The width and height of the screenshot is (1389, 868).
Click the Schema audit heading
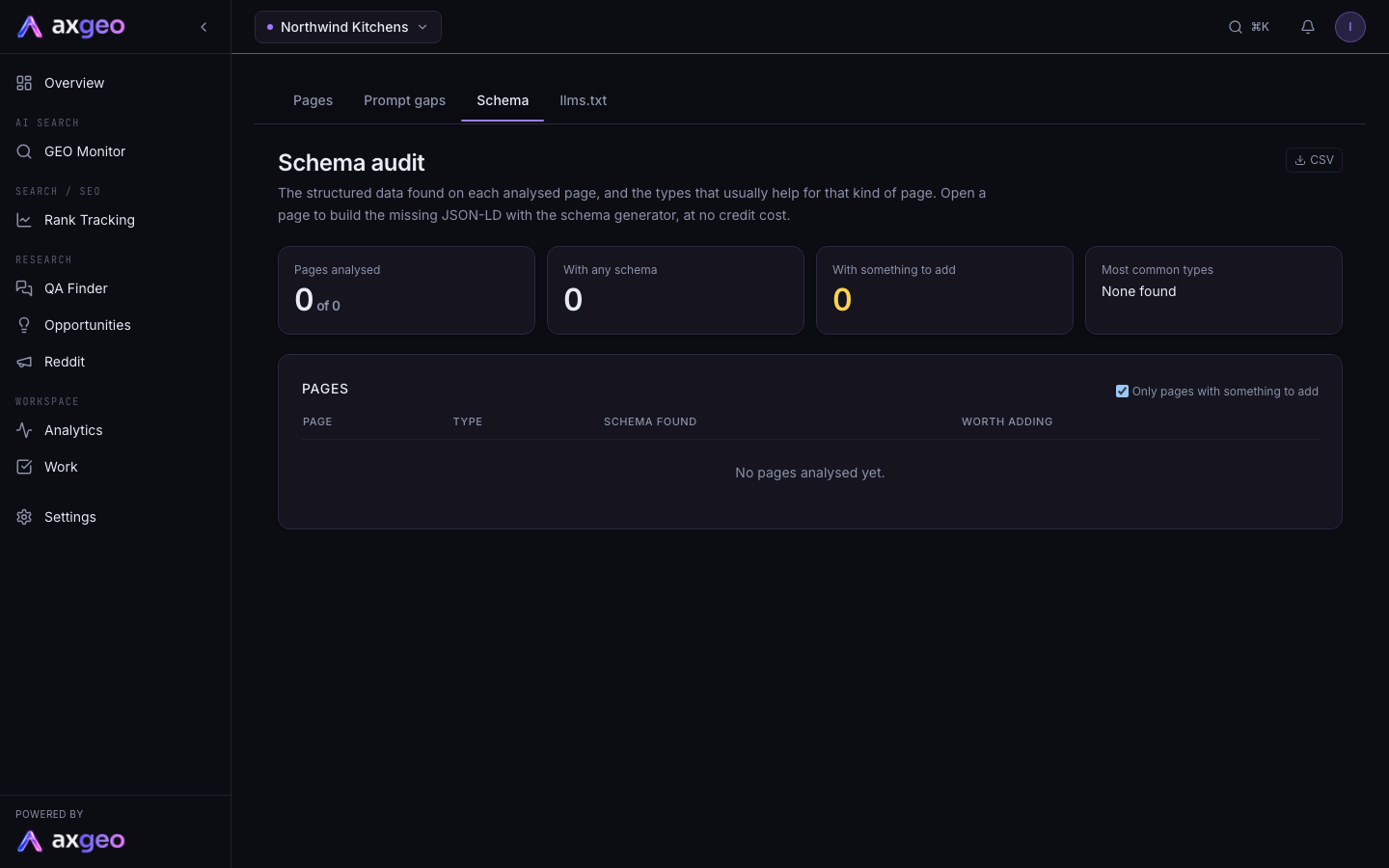tap(351, 163)
